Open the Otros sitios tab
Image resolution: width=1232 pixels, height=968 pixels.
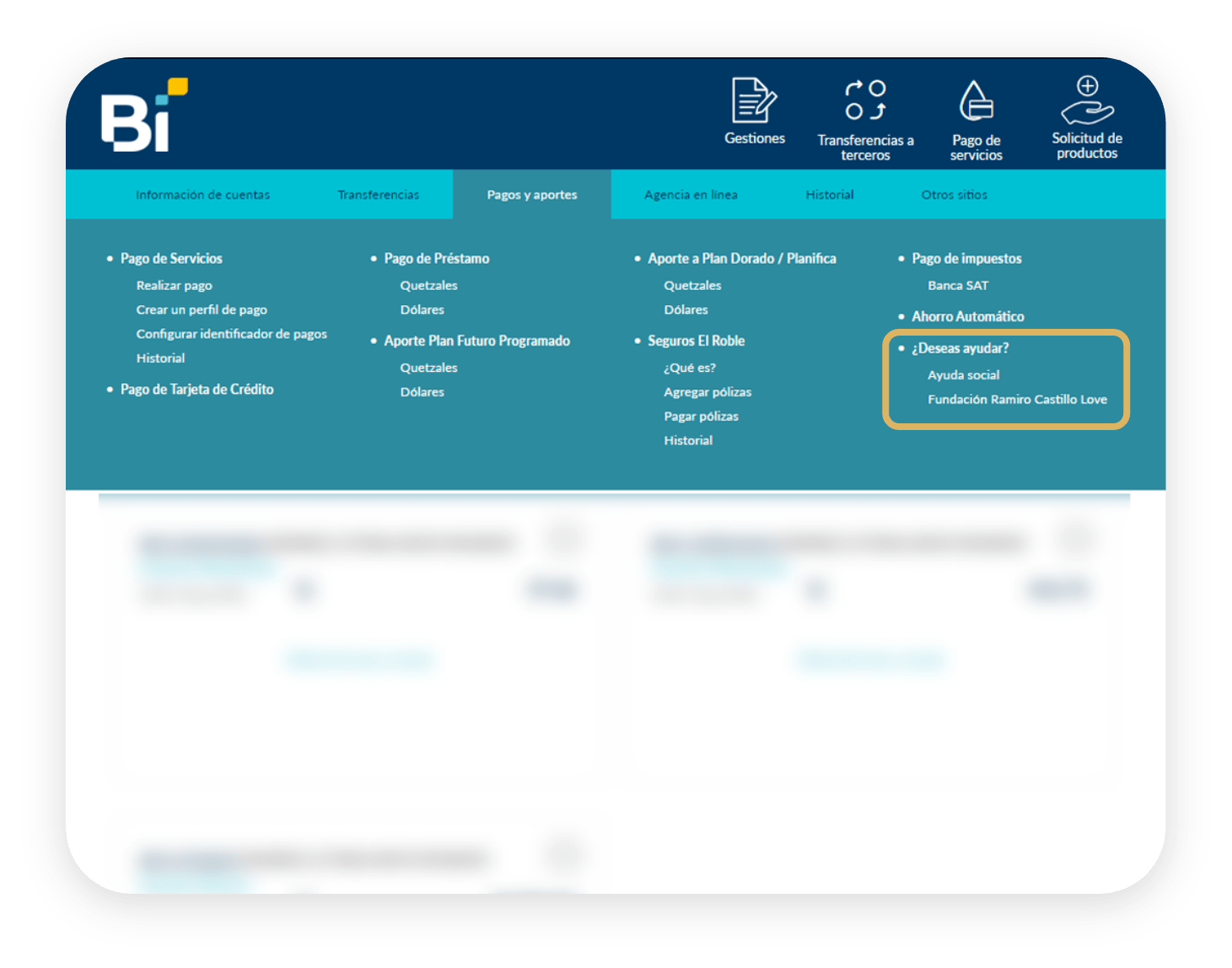(x=954, y=195)
